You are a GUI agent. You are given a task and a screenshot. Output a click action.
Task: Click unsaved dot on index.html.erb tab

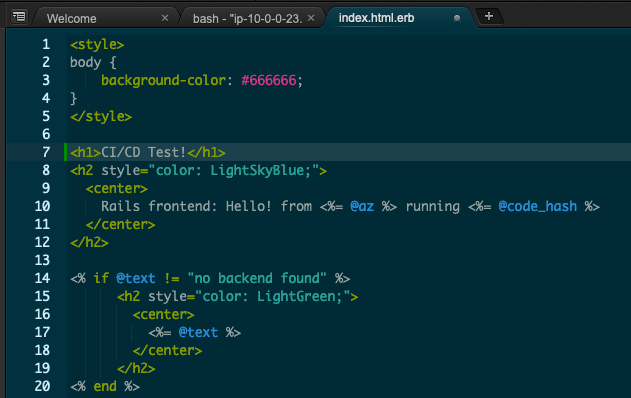[x=457, y=18]
